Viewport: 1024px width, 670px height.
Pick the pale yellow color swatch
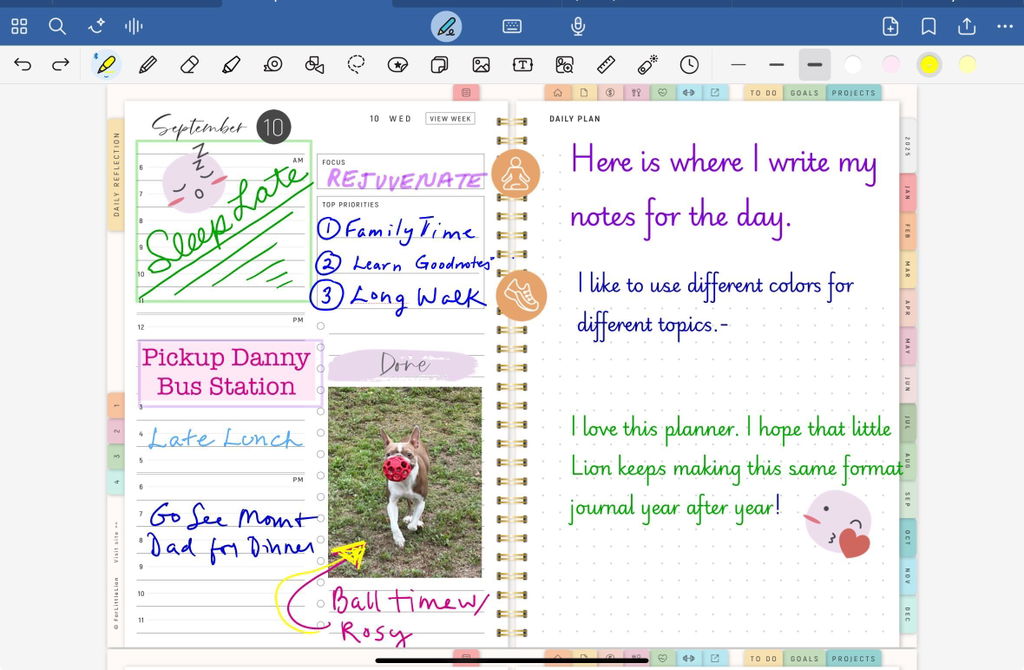967,65
